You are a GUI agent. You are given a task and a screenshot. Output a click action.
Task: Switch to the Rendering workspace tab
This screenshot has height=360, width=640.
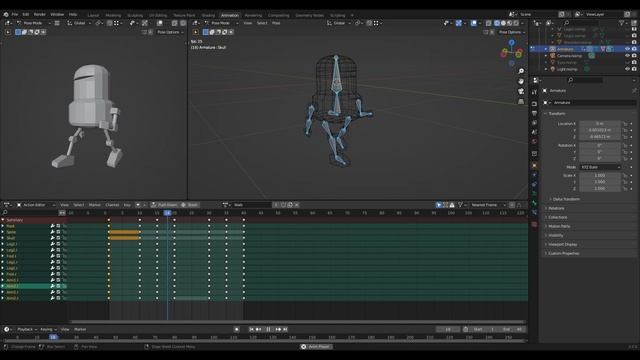point(253,16)
